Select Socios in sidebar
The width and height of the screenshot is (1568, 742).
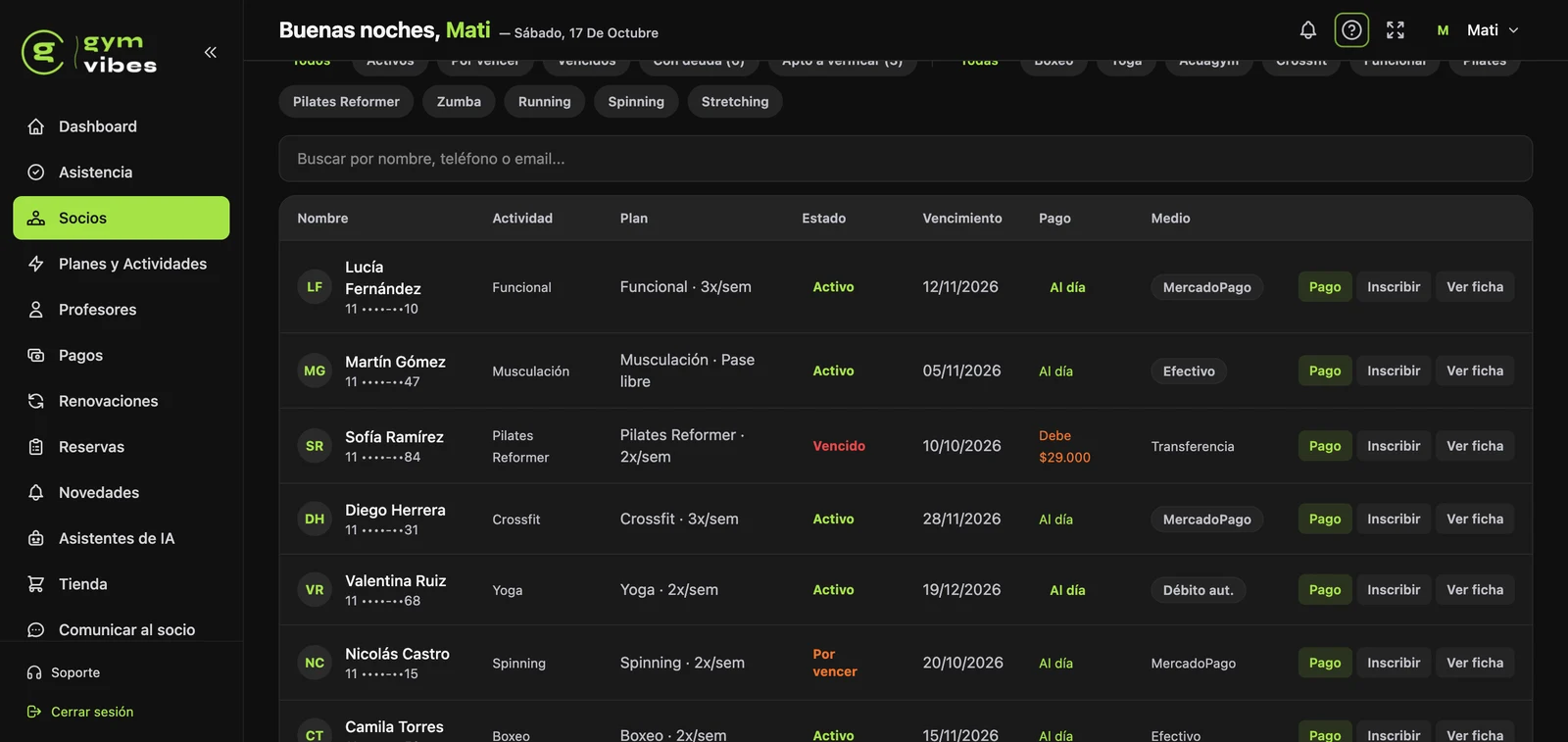pyautogui.click(x=122, y=218)
